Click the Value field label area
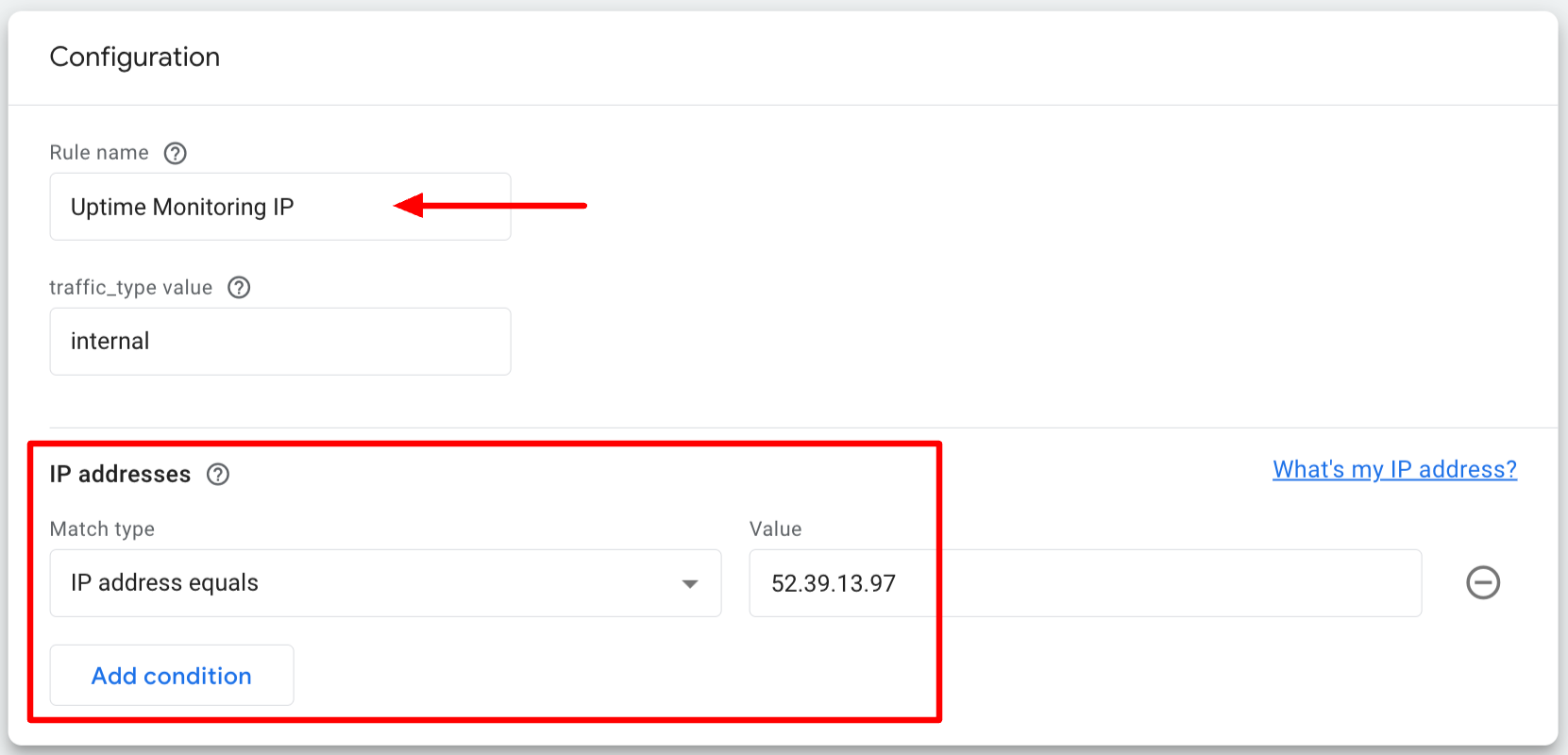This screenshot has width=1568, height=755. tap(774, 529)
